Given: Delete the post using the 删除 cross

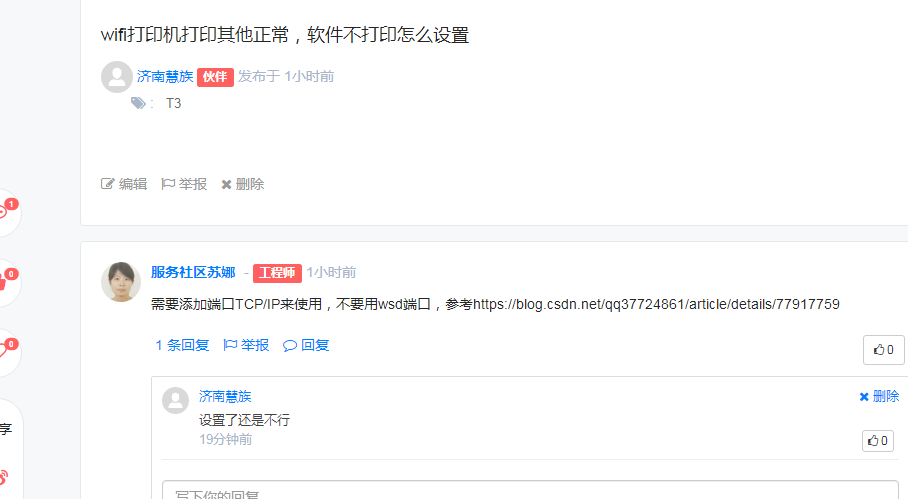Looking at the screenshot, I should coord(226,185).
